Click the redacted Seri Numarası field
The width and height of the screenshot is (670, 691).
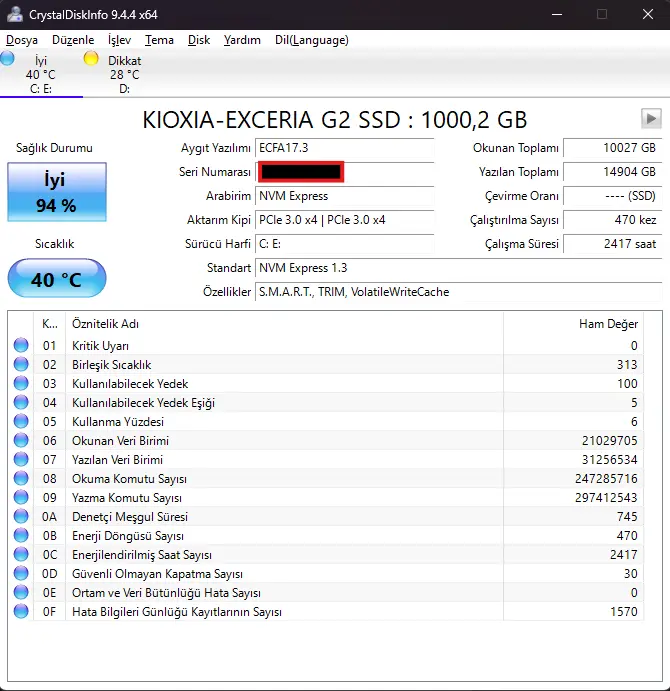[345, 172]
